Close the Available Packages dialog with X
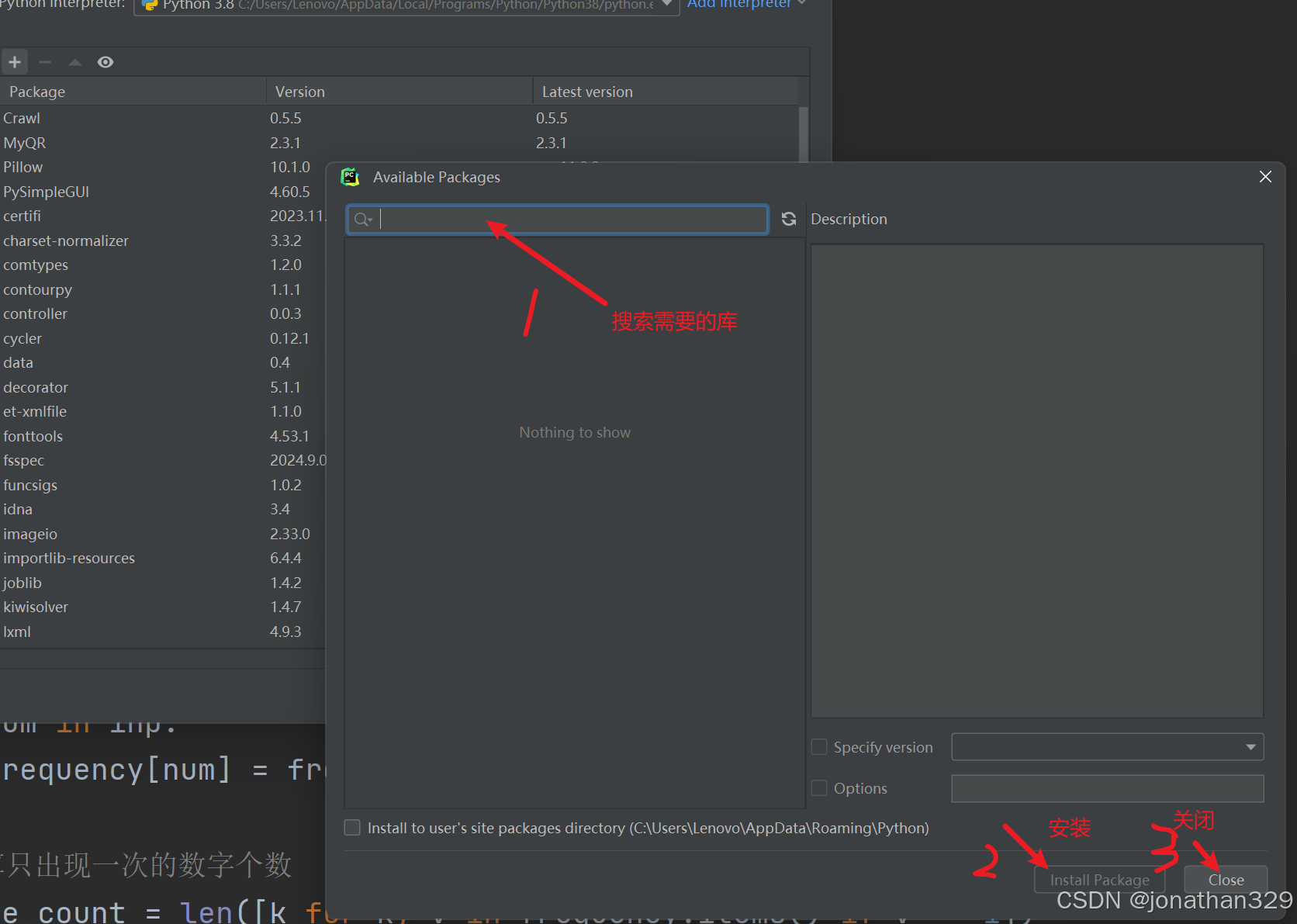Screen dimensions: 1297x924 click(1265, 177)
